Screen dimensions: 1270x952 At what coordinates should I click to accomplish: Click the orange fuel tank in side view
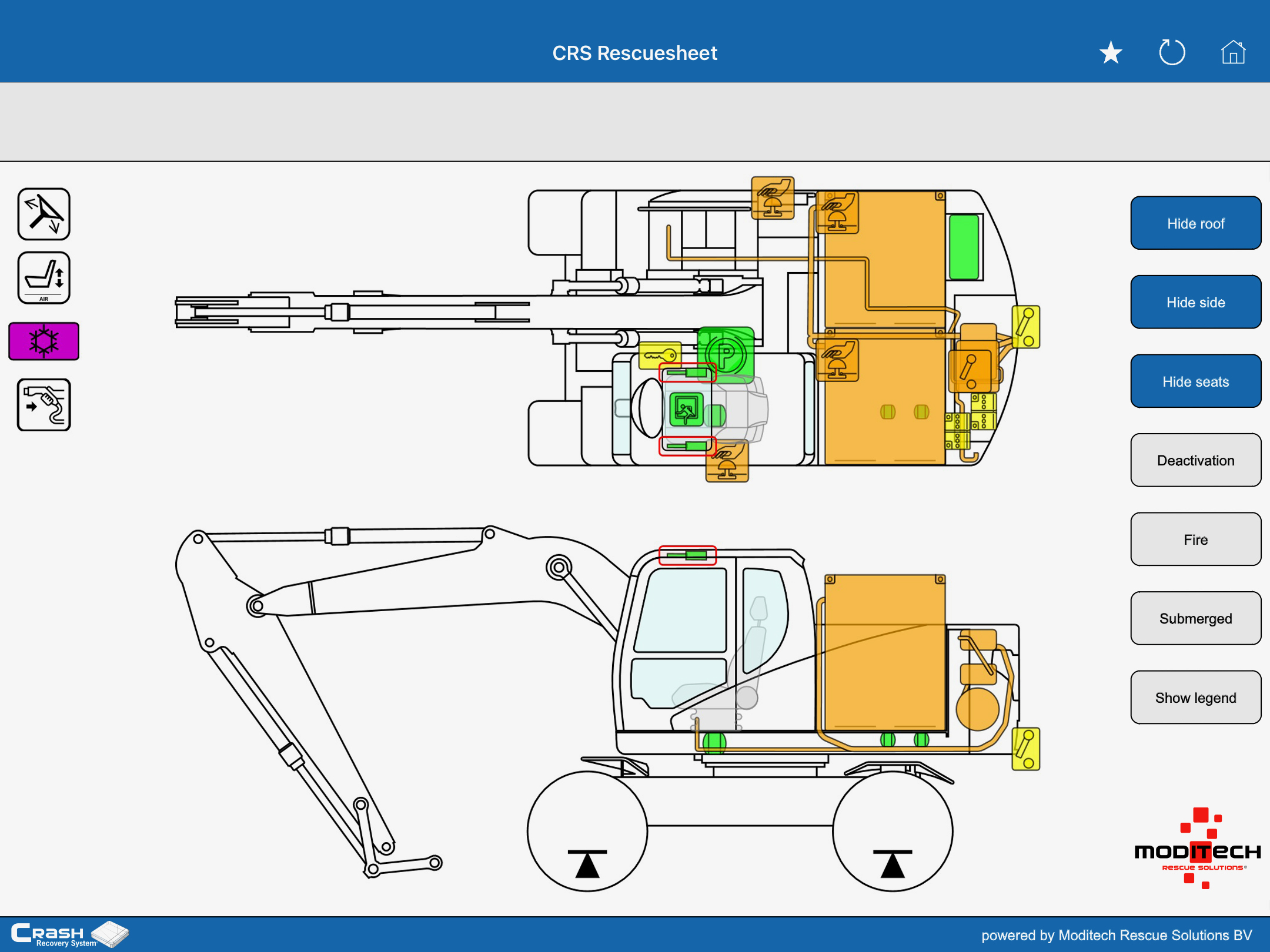(884, 652)
